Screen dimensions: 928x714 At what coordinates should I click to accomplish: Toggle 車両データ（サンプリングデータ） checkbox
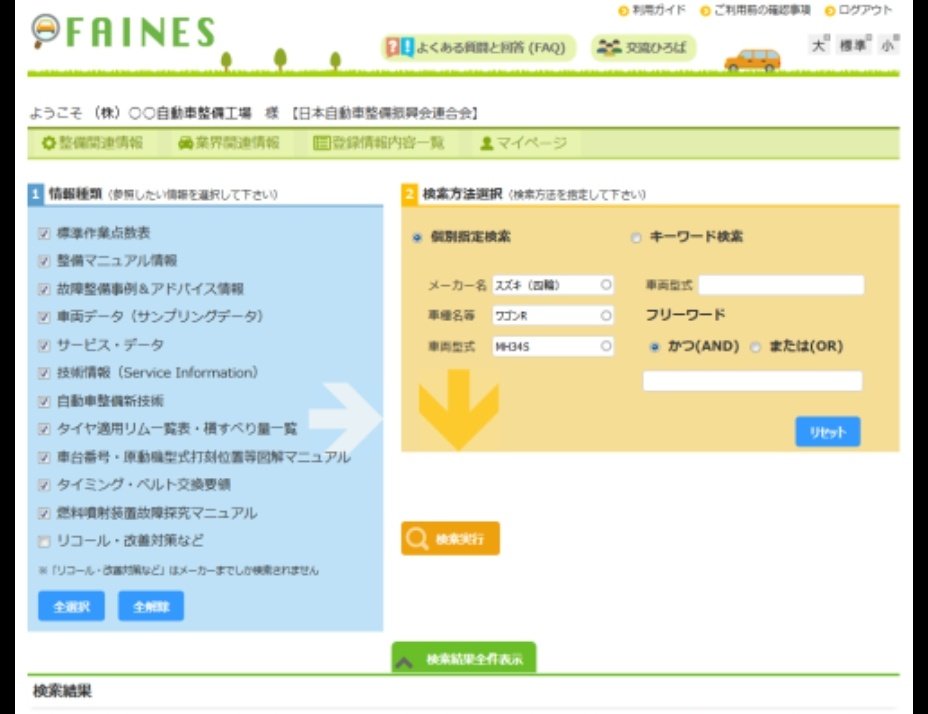44,317
